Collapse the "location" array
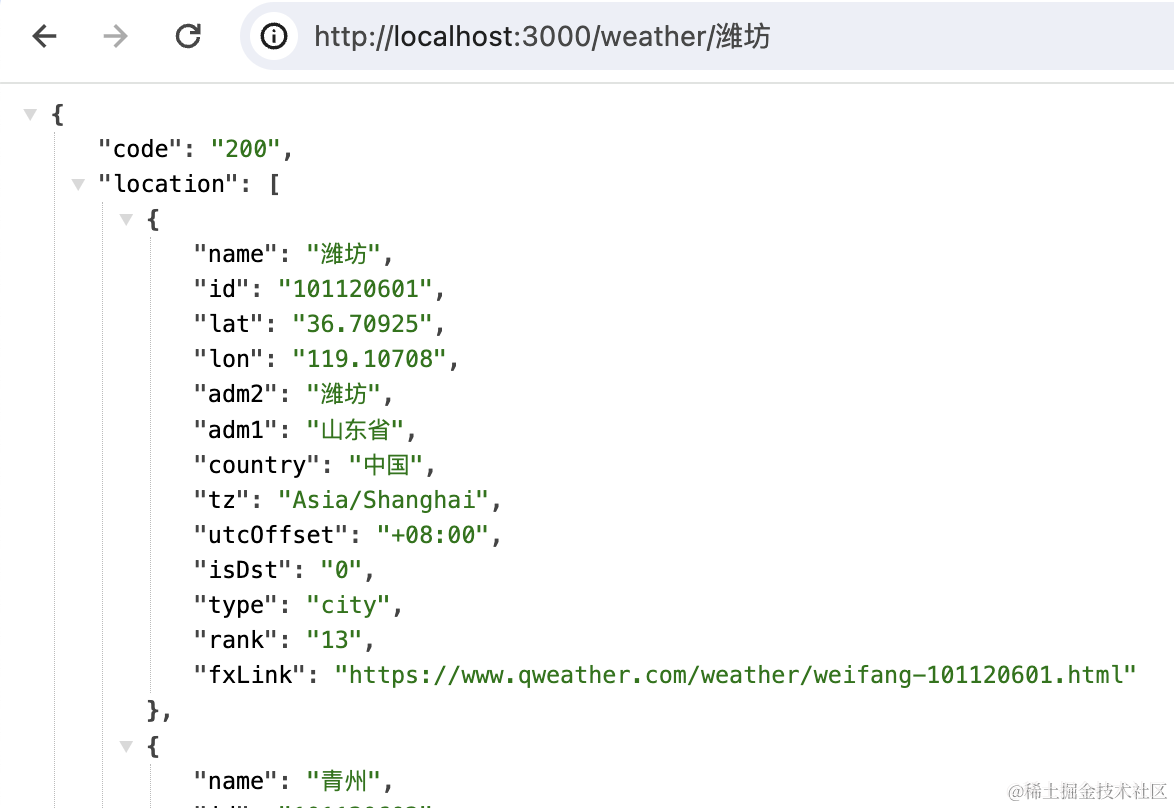 [x=78, y=184]
